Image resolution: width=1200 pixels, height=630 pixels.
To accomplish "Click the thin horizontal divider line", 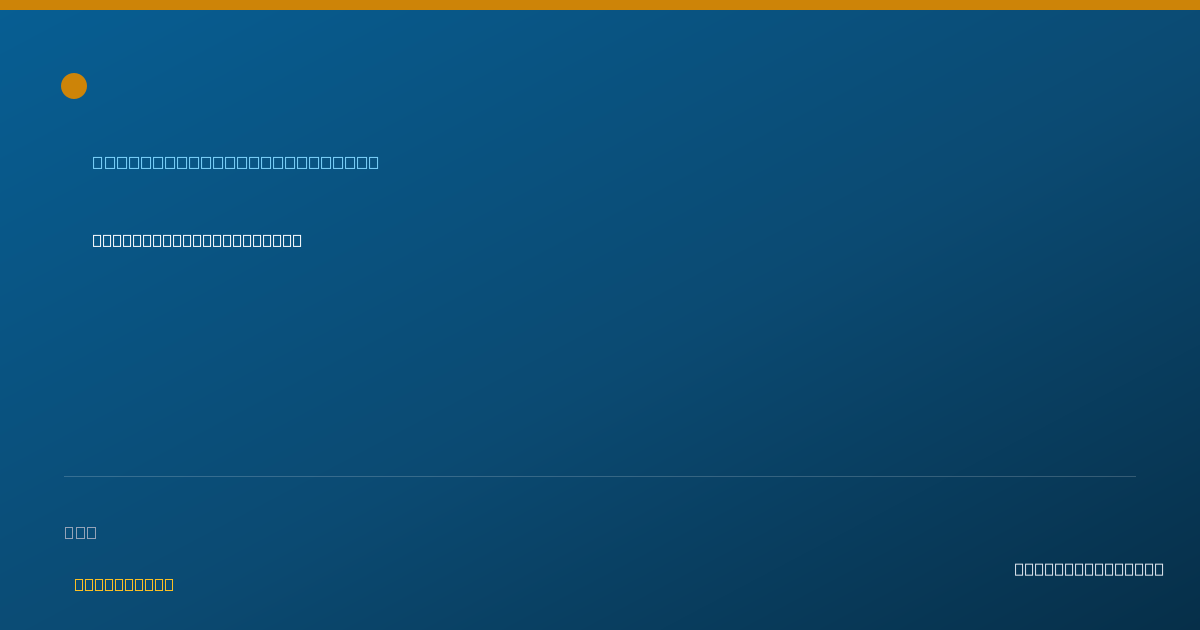I will [600, 476].
